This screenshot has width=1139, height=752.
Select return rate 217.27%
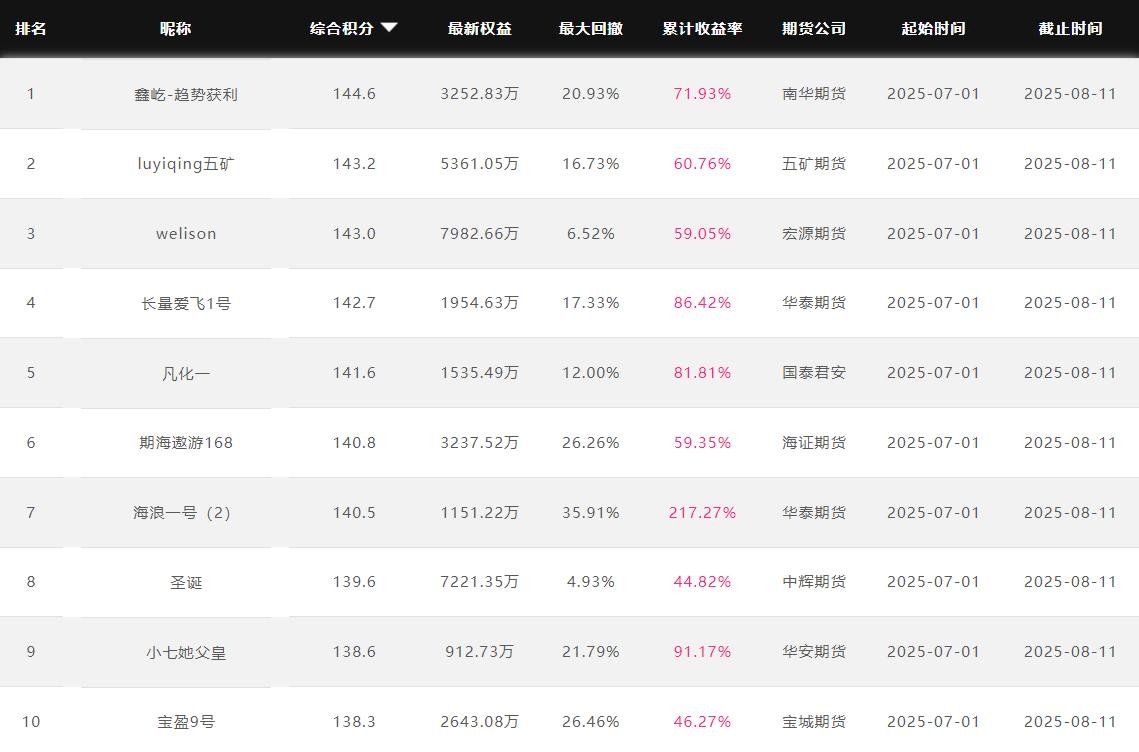702,512
